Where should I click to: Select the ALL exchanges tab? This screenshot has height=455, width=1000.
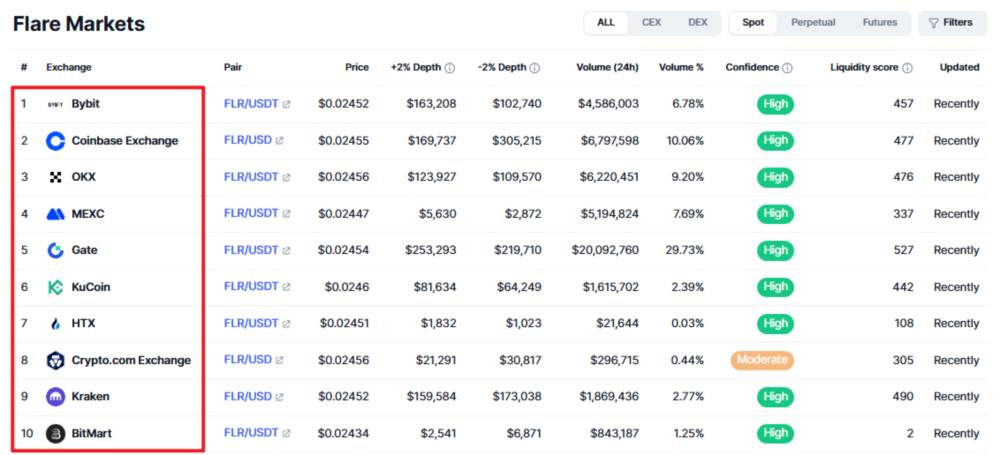click(606, 22)
